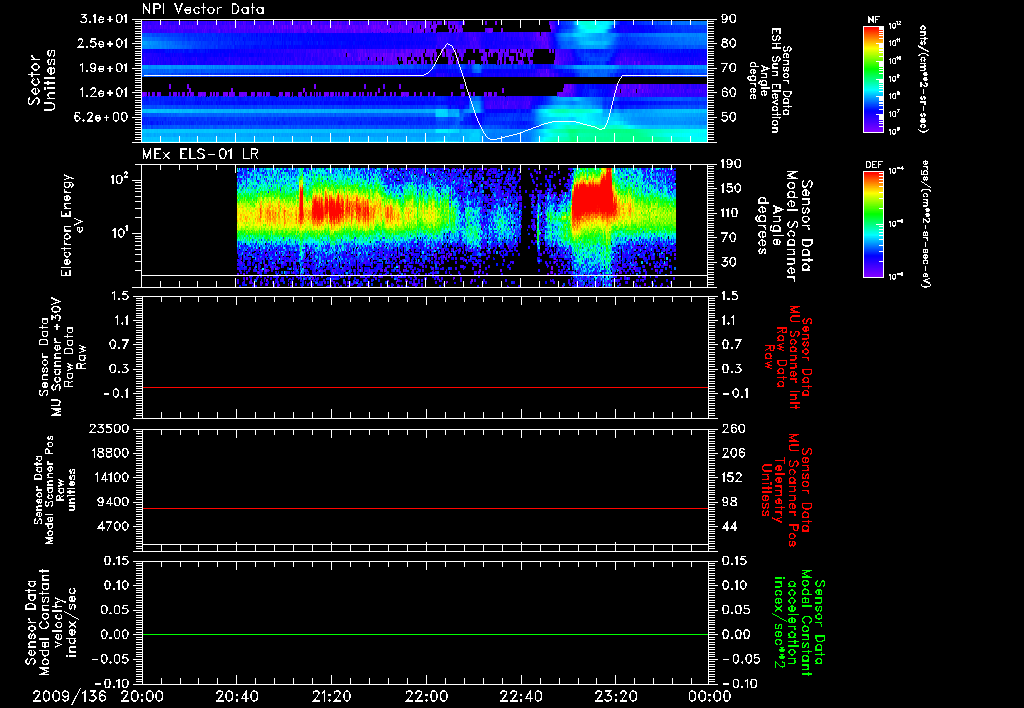Click the red "MU Scanner Int Raw Data" label
1024x708 pixels.
pyautogui.click(x=788, y=357)
